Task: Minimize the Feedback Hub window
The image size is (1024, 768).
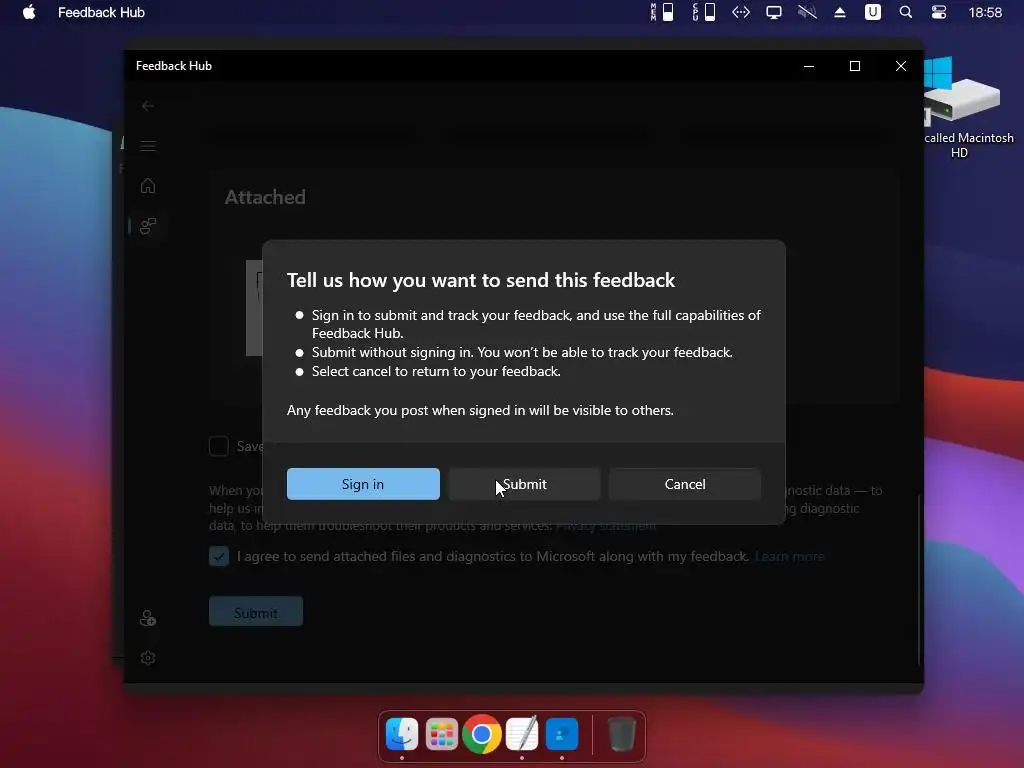Action: pyautogui.click(x=809, y=66)
